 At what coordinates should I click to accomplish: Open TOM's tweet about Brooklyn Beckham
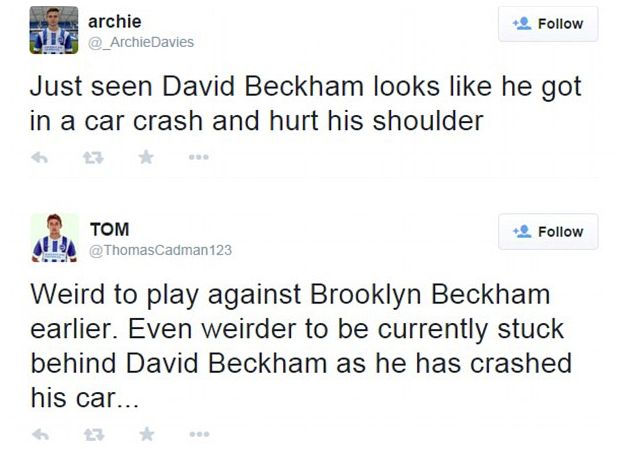pyautogui.click(x=300, y=344)
